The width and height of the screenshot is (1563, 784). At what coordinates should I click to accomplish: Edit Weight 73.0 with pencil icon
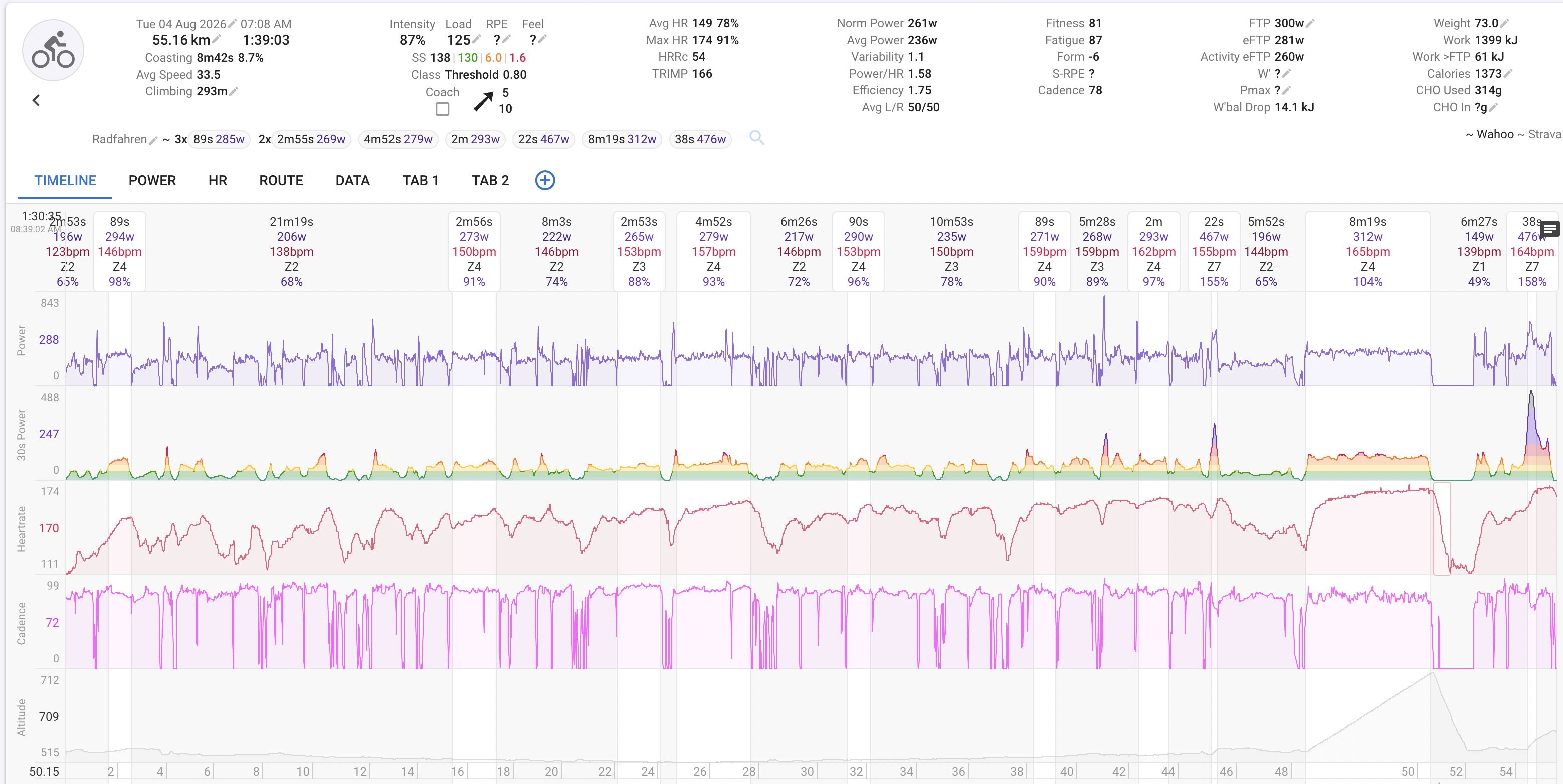1505,23
